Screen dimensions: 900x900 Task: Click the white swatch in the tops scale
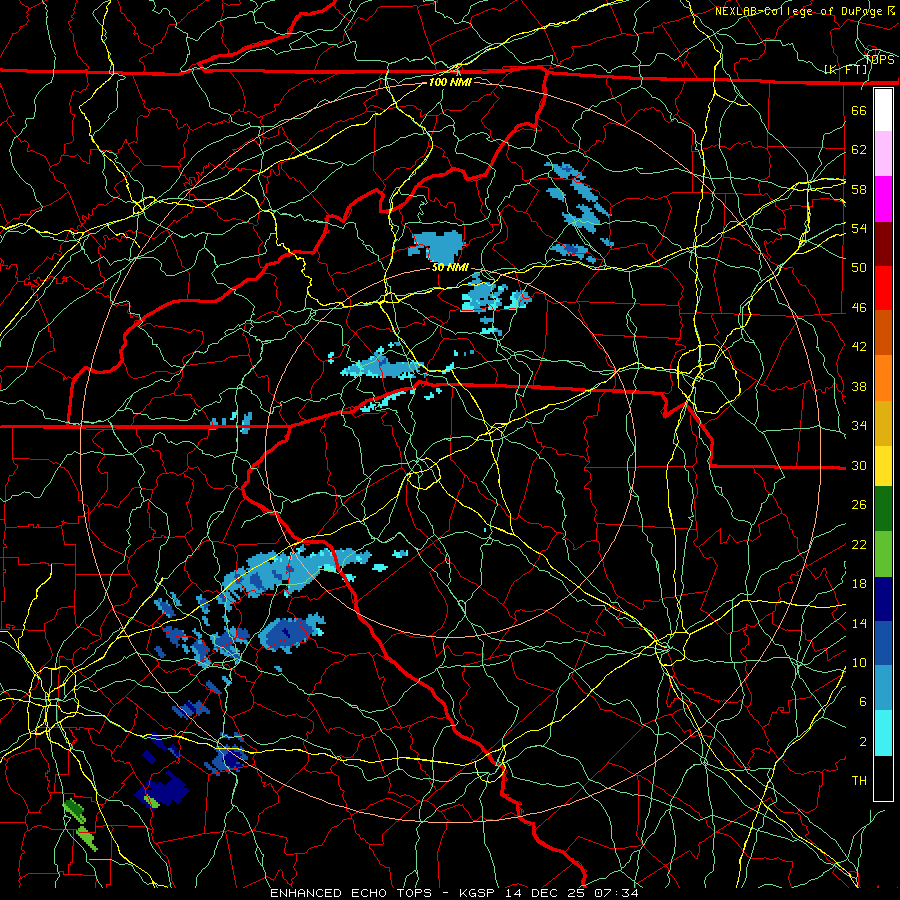pyautogui.click(x=883, y=110)
